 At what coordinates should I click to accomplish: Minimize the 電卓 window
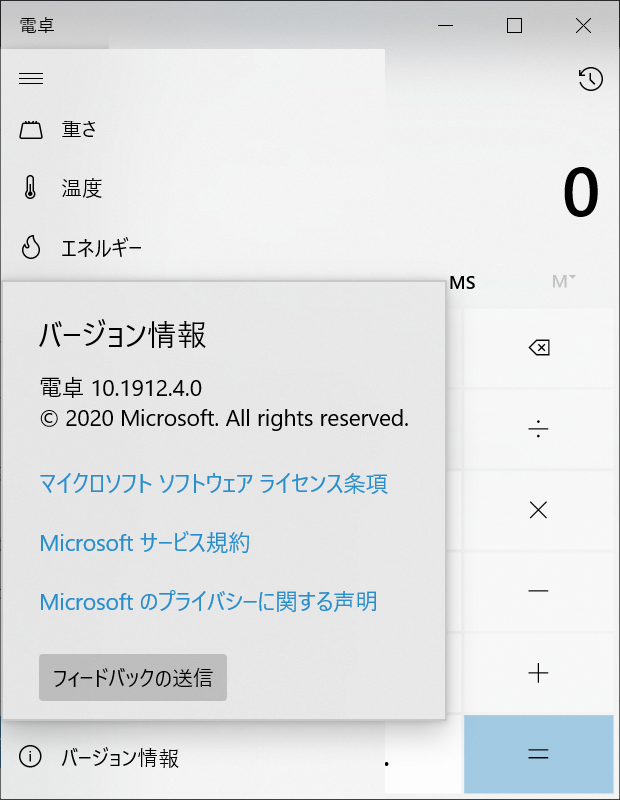[445, 25]
